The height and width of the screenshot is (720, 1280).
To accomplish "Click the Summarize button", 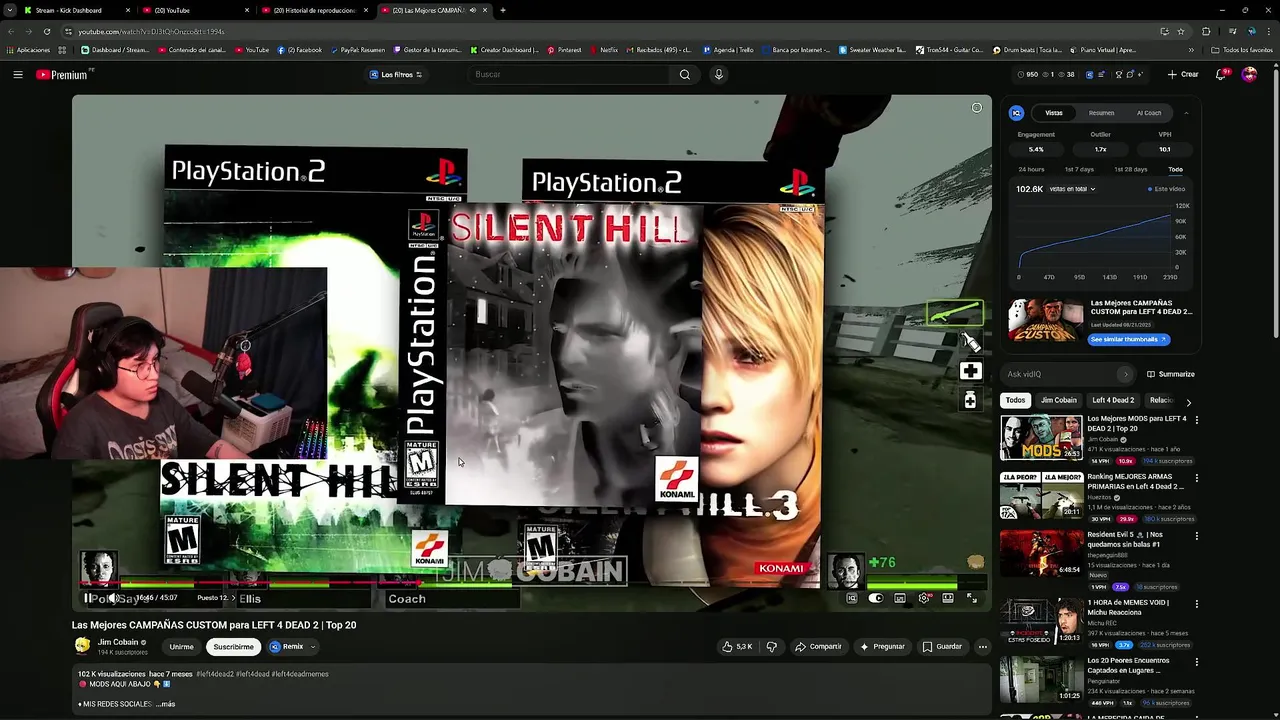I will coord(1170,374).
